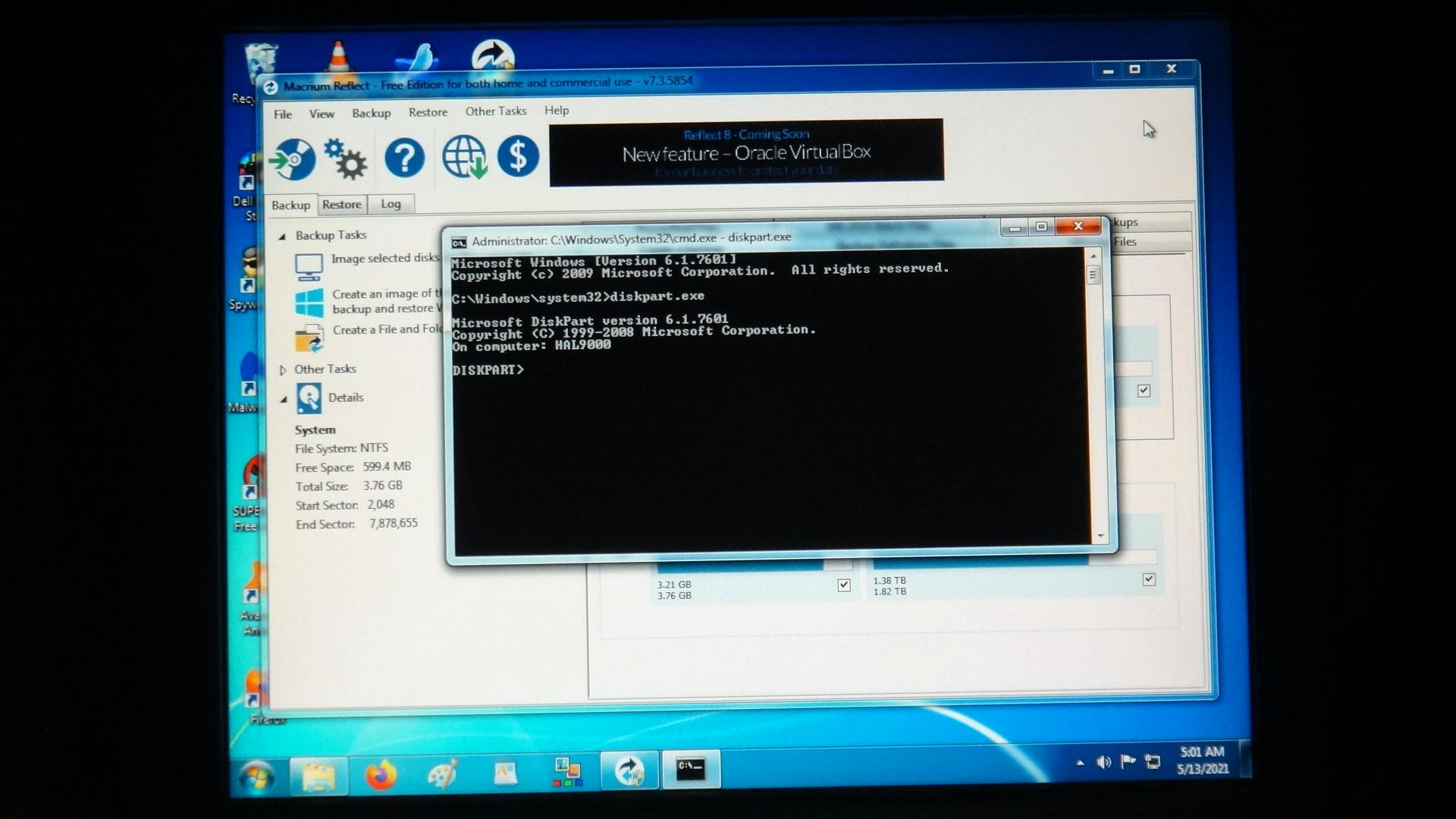Screen dimensions: 1456x819
Task: Click the volume speaker tray icon
Action: click(x=1103, y=762)
